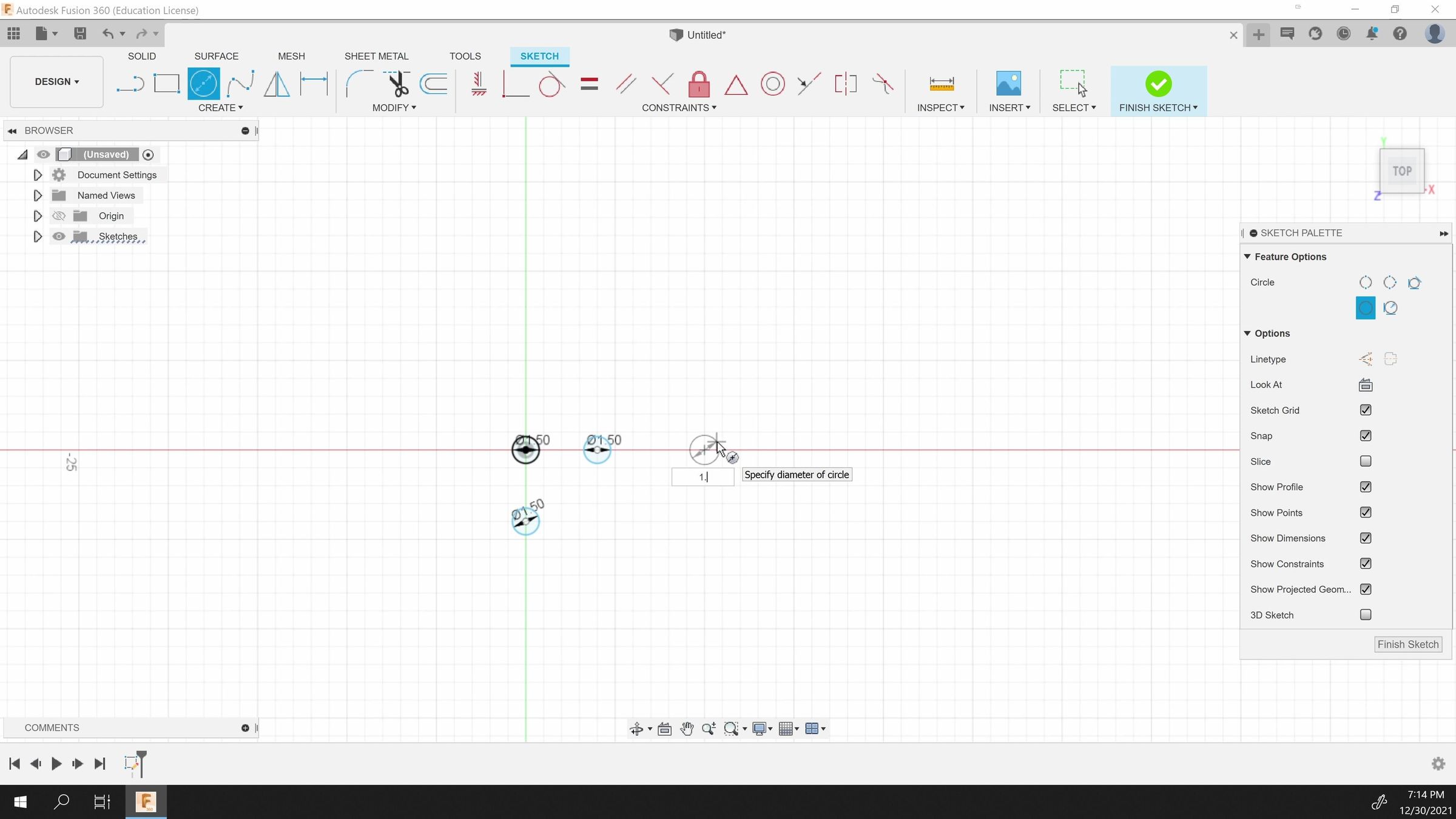
Task: Open the CONSTRAINTS dropdown menu
Action: (x=679, y=108)
